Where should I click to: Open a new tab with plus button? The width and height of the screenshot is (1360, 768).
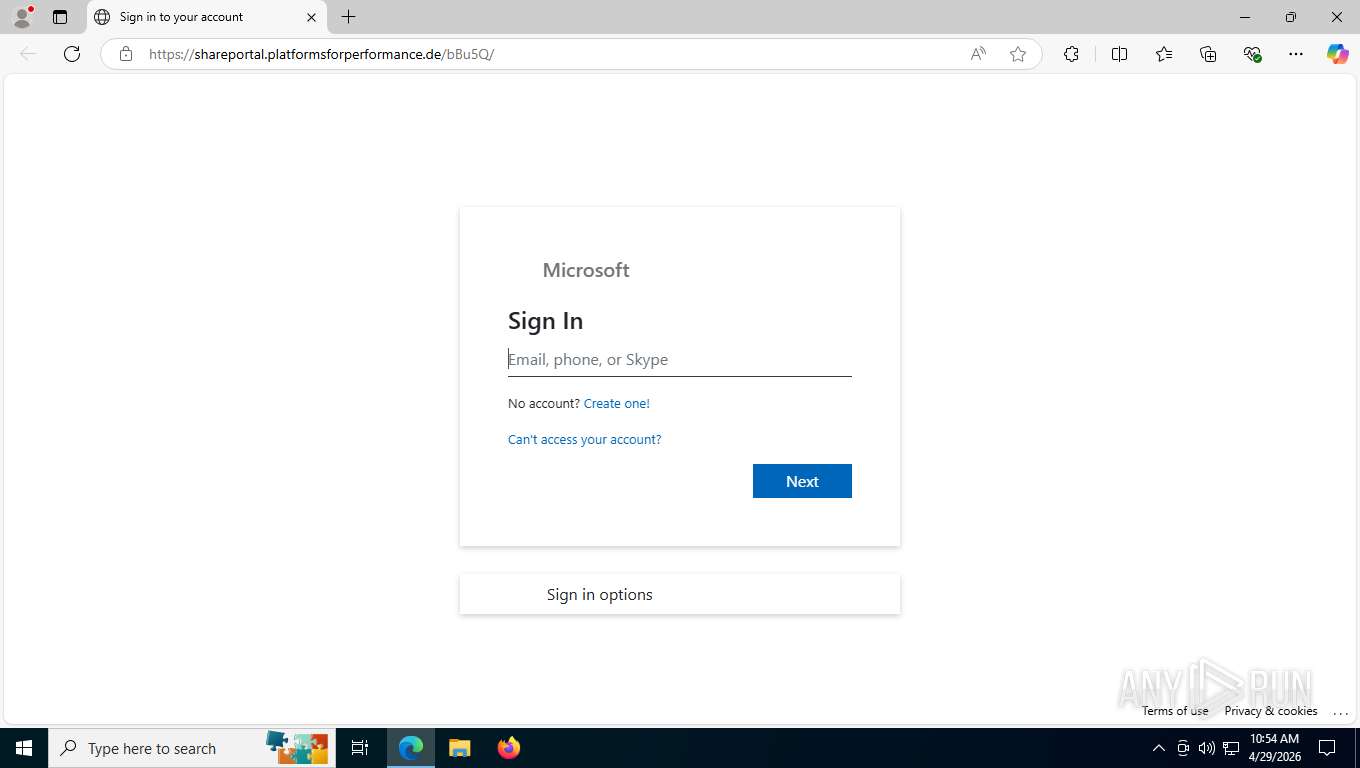(348, 17)
